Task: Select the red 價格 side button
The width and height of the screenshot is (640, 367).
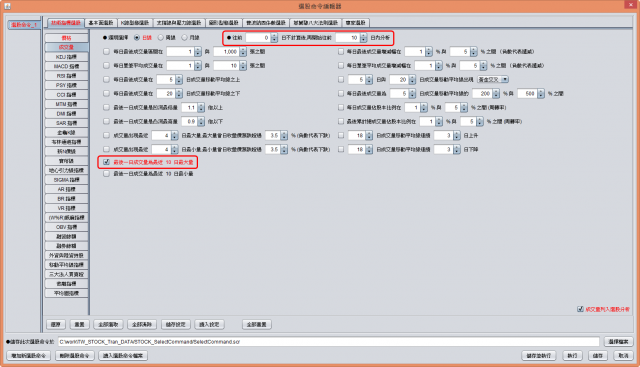Action: pyautogui.click(x=66, y=38)
